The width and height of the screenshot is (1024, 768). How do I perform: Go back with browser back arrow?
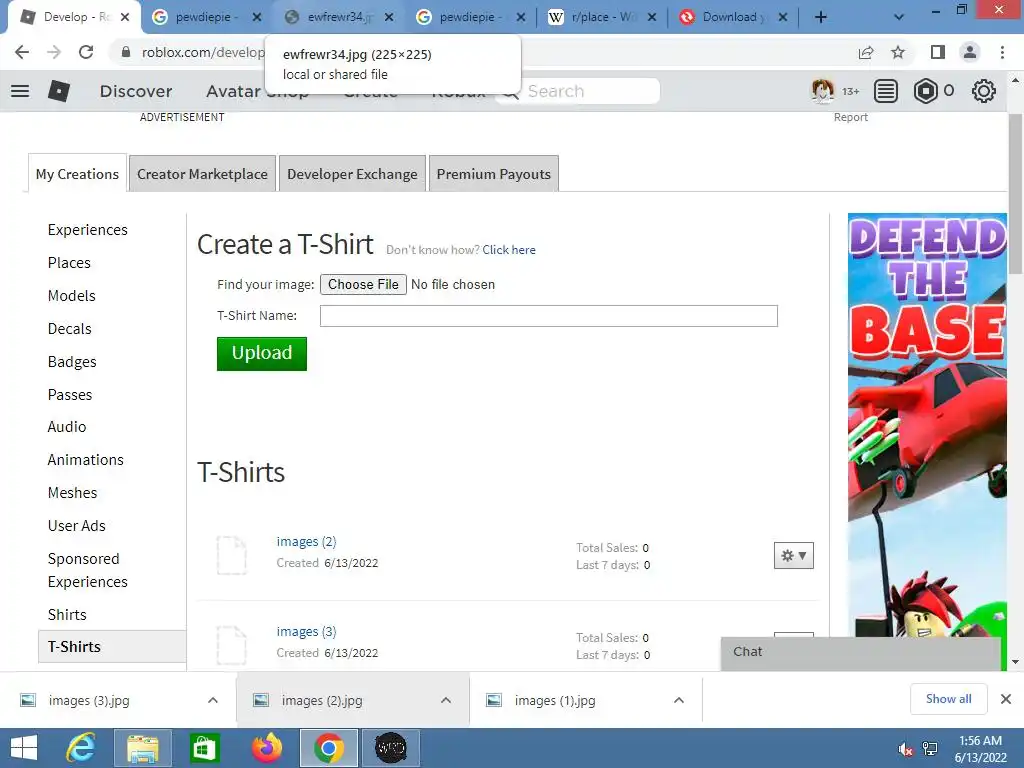coord(22,52)
